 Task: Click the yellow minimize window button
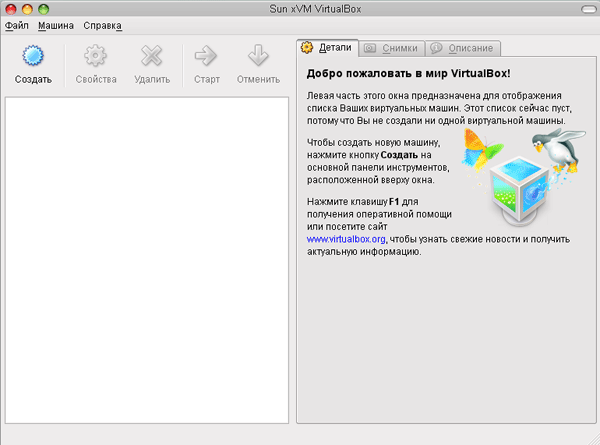coord(27,9)
